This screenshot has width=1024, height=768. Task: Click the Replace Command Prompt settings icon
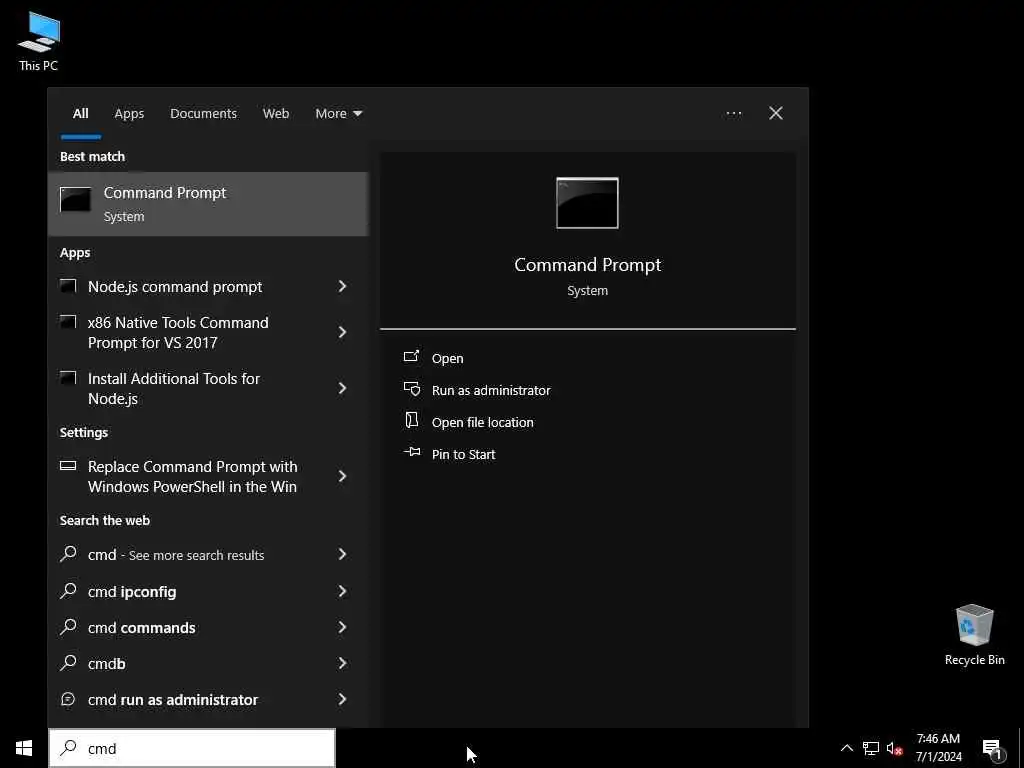click(x=68, y=466)
